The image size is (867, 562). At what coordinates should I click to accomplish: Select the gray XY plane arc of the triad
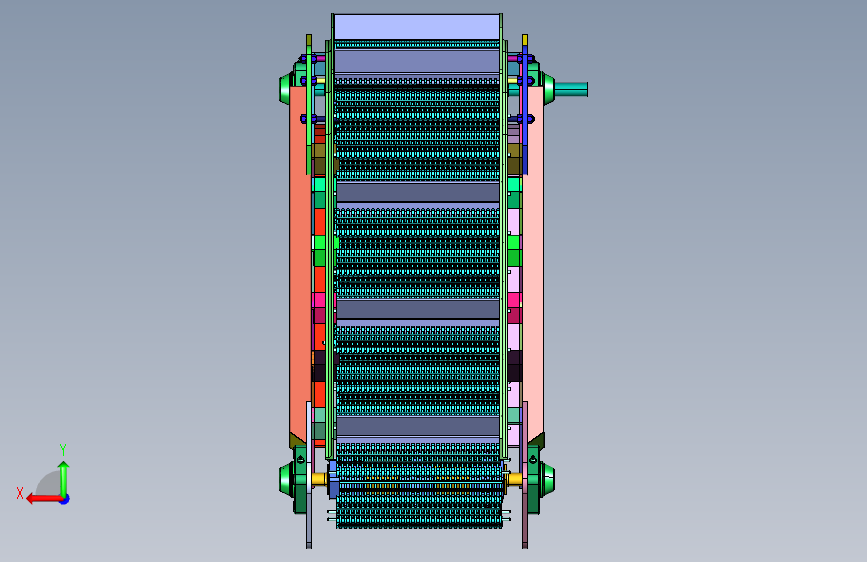(x=49, y=484)
